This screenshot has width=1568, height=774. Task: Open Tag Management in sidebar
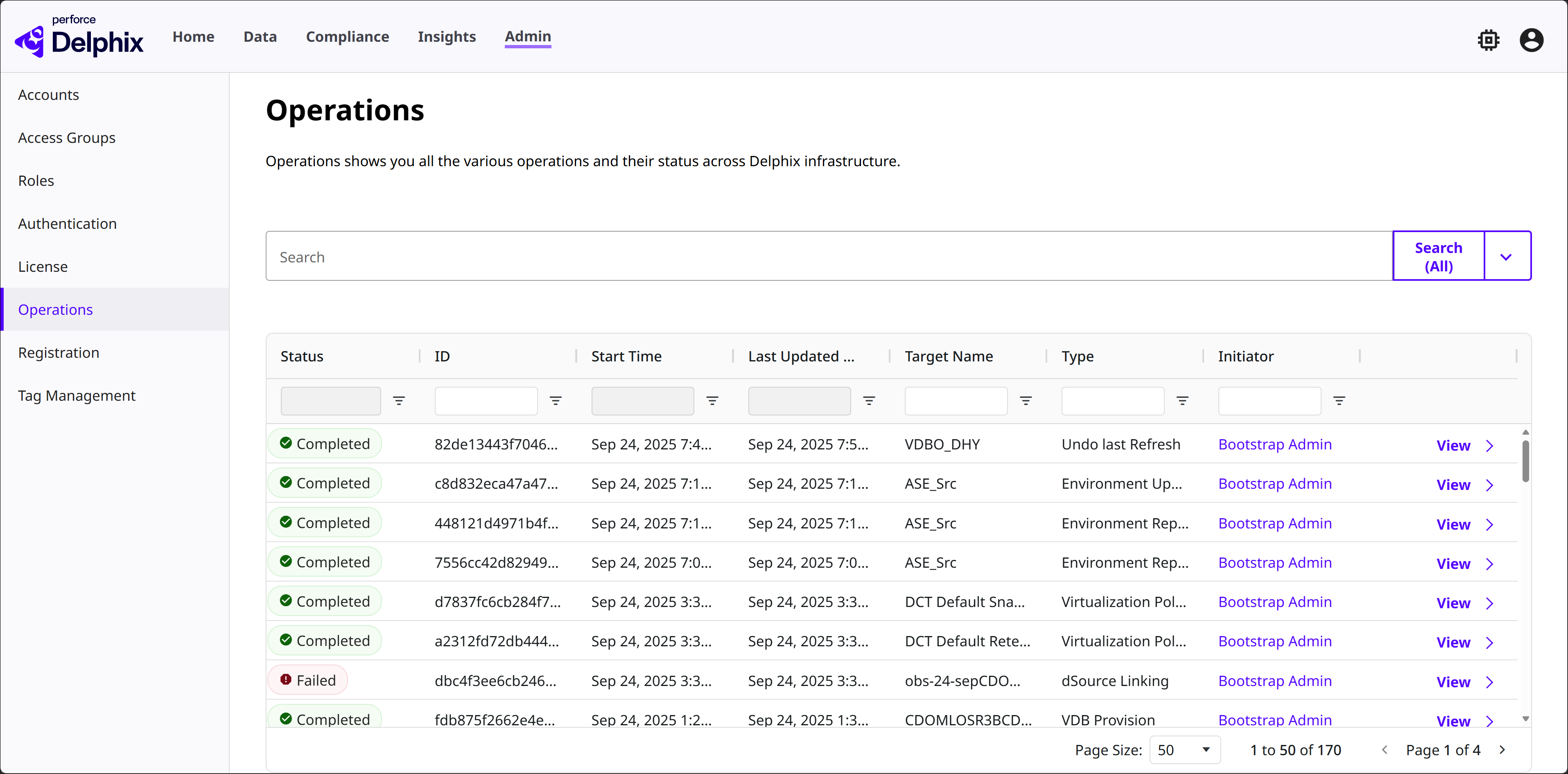77,395
